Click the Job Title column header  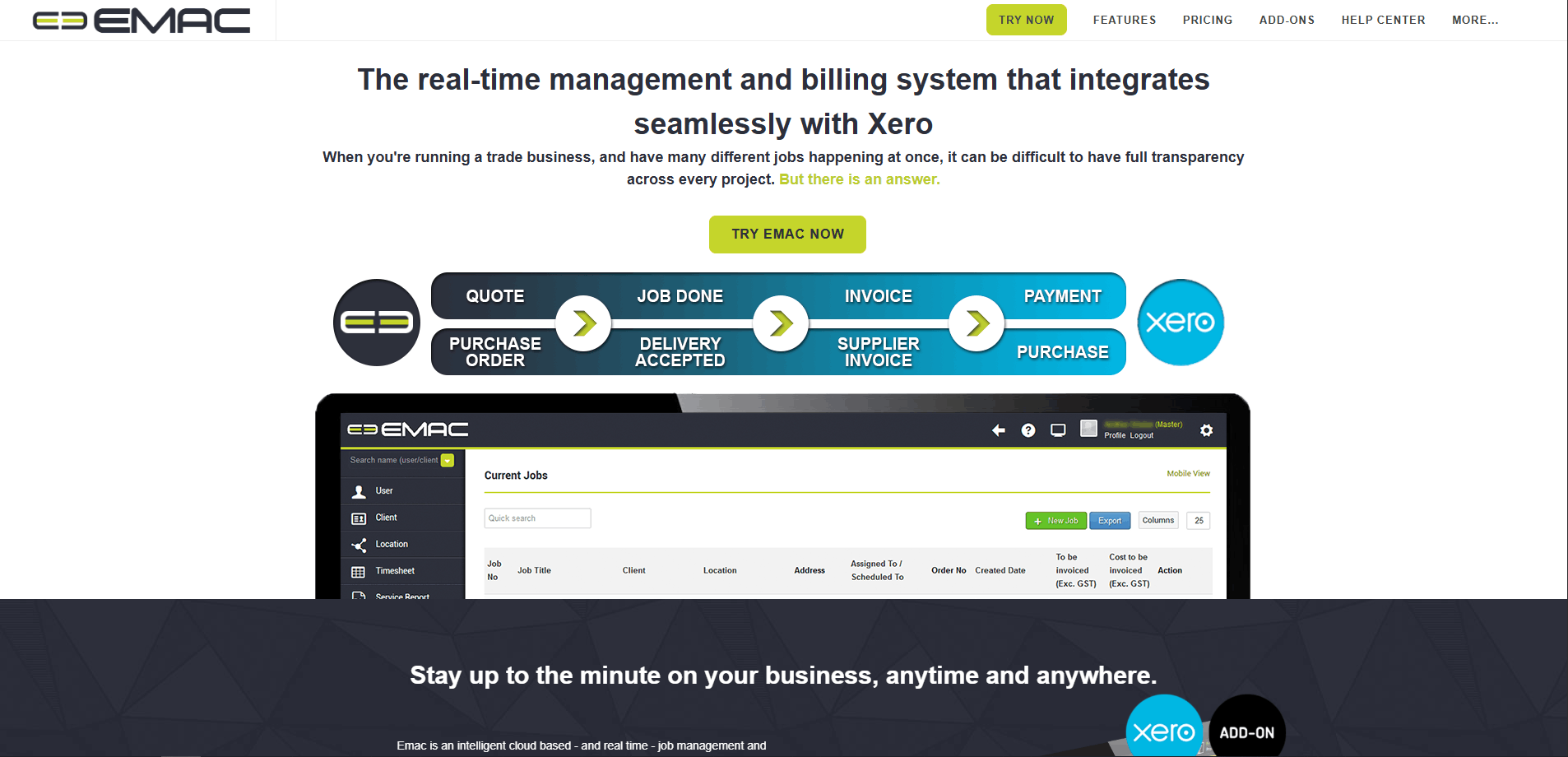(534, 570)
